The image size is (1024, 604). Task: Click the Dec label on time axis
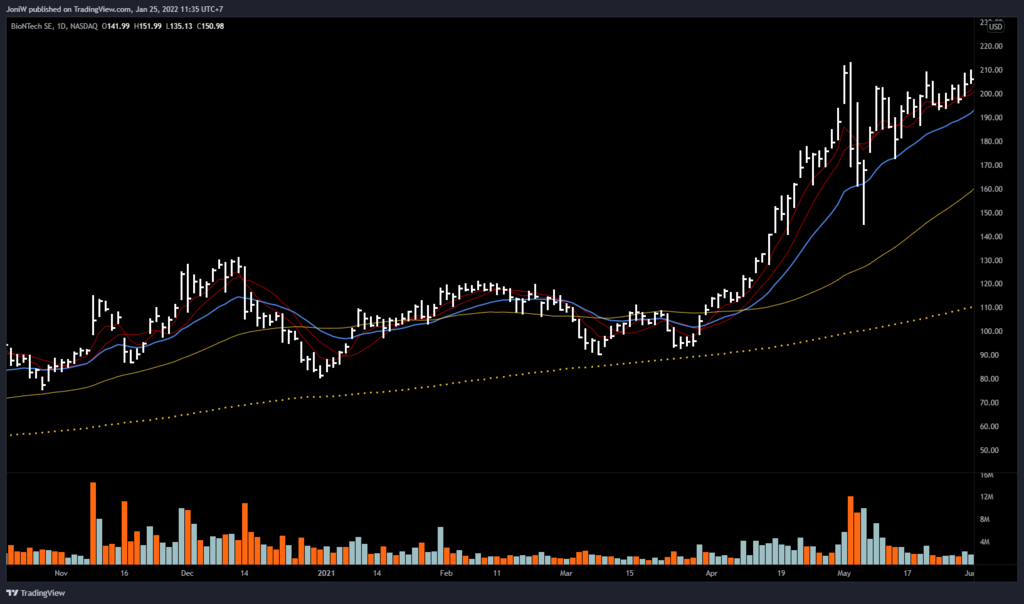tap(187, 574)
